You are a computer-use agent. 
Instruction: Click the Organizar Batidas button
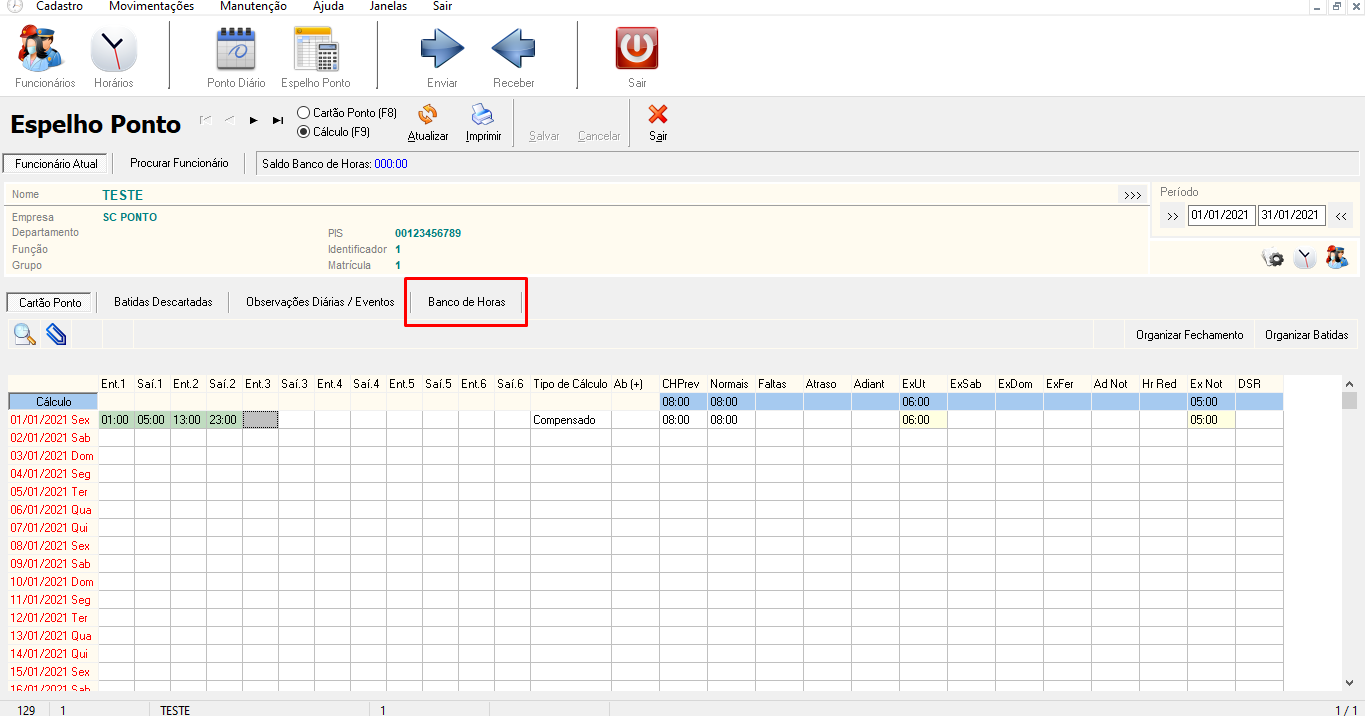point(1306,335)
